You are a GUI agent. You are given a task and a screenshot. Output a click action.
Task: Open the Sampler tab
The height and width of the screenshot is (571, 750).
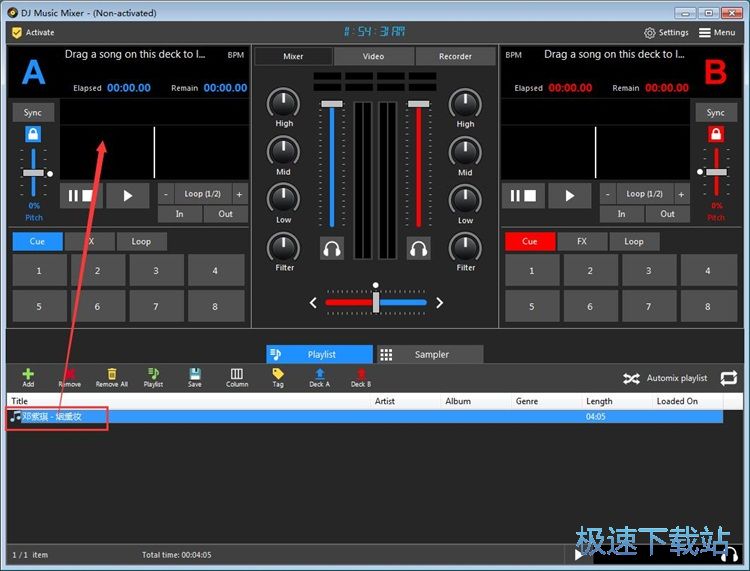click(x=430, y=354)
